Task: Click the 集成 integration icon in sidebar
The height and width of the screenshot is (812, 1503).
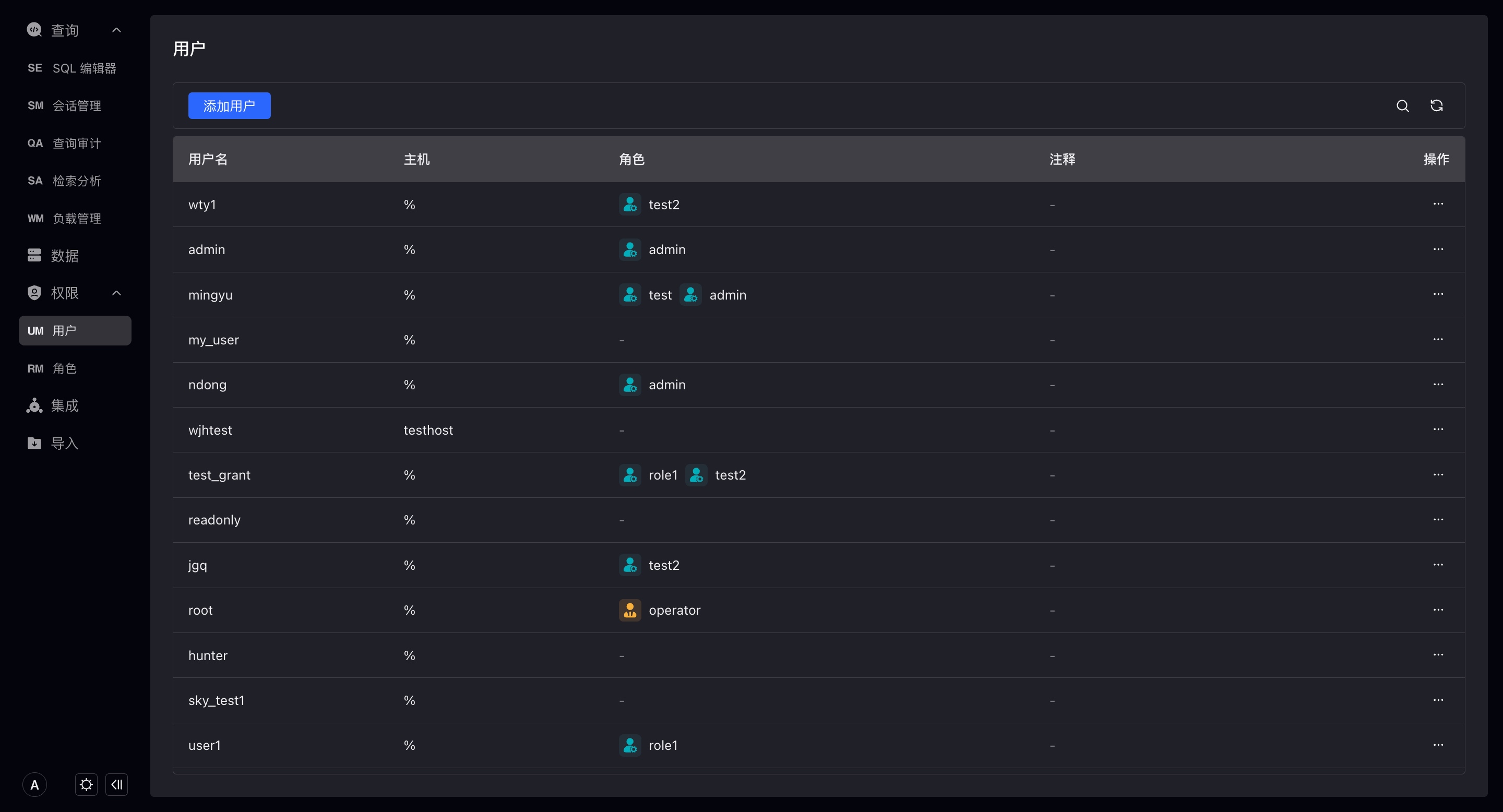Action: tap(34, 405)
